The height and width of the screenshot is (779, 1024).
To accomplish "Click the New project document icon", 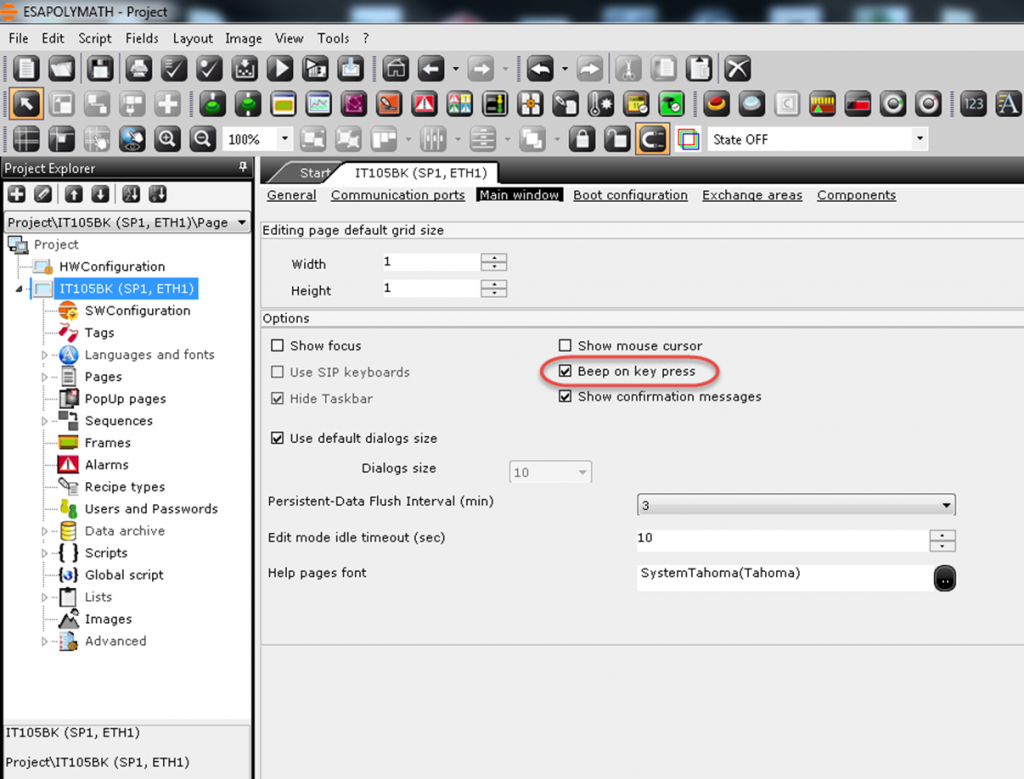I will (26, 69).
